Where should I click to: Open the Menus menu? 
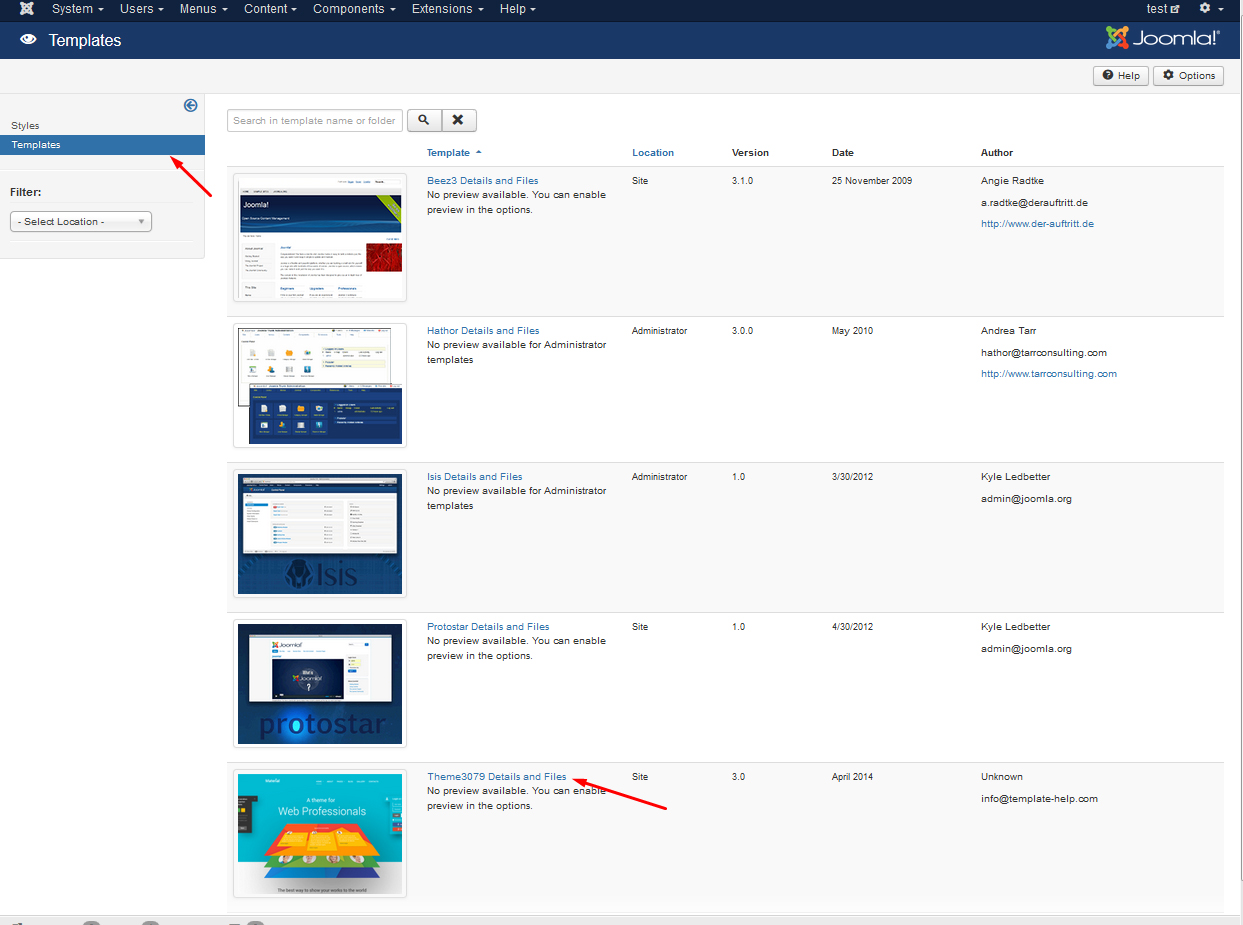203,9
